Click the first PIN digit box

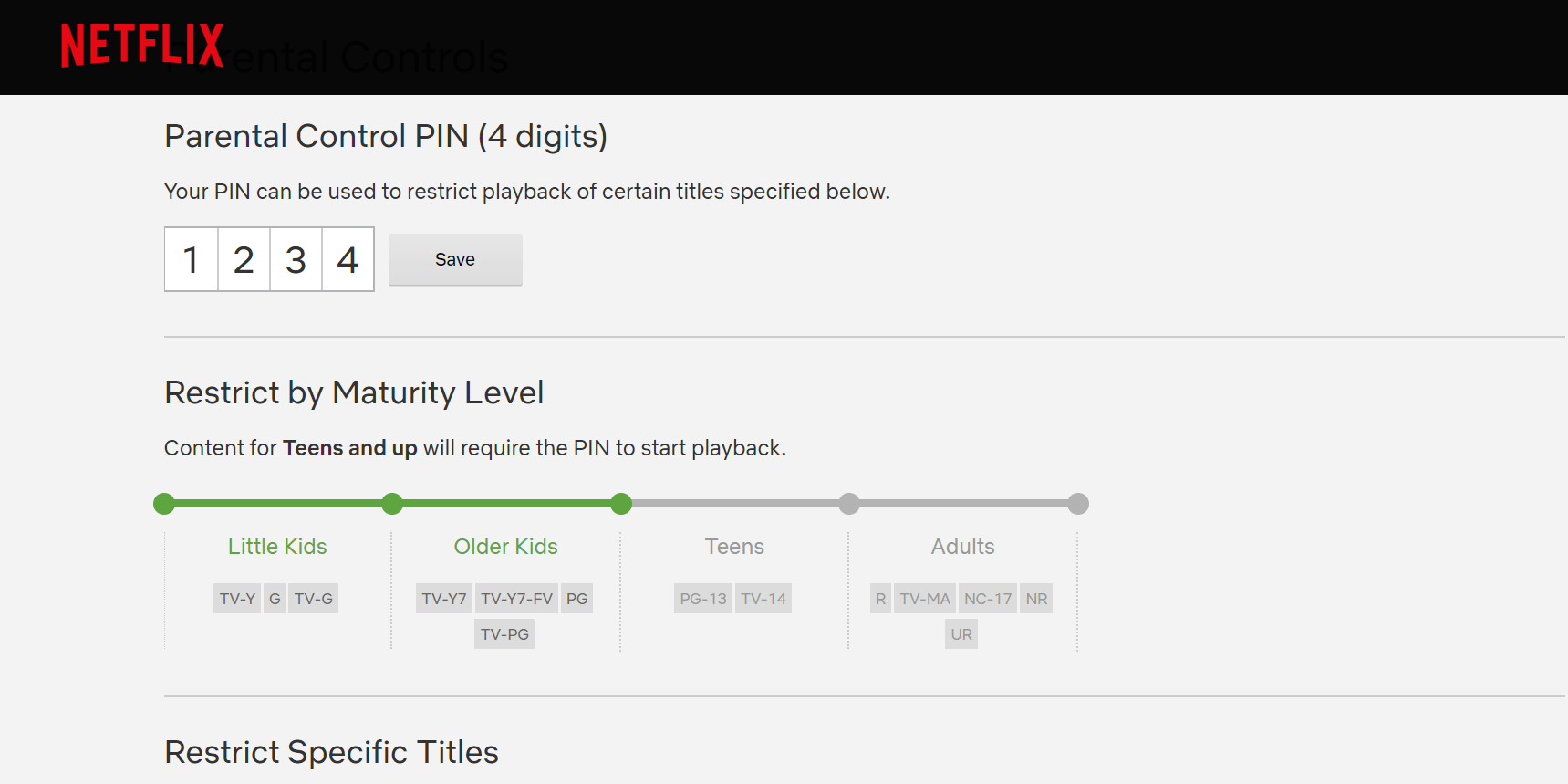click(191, 259)
